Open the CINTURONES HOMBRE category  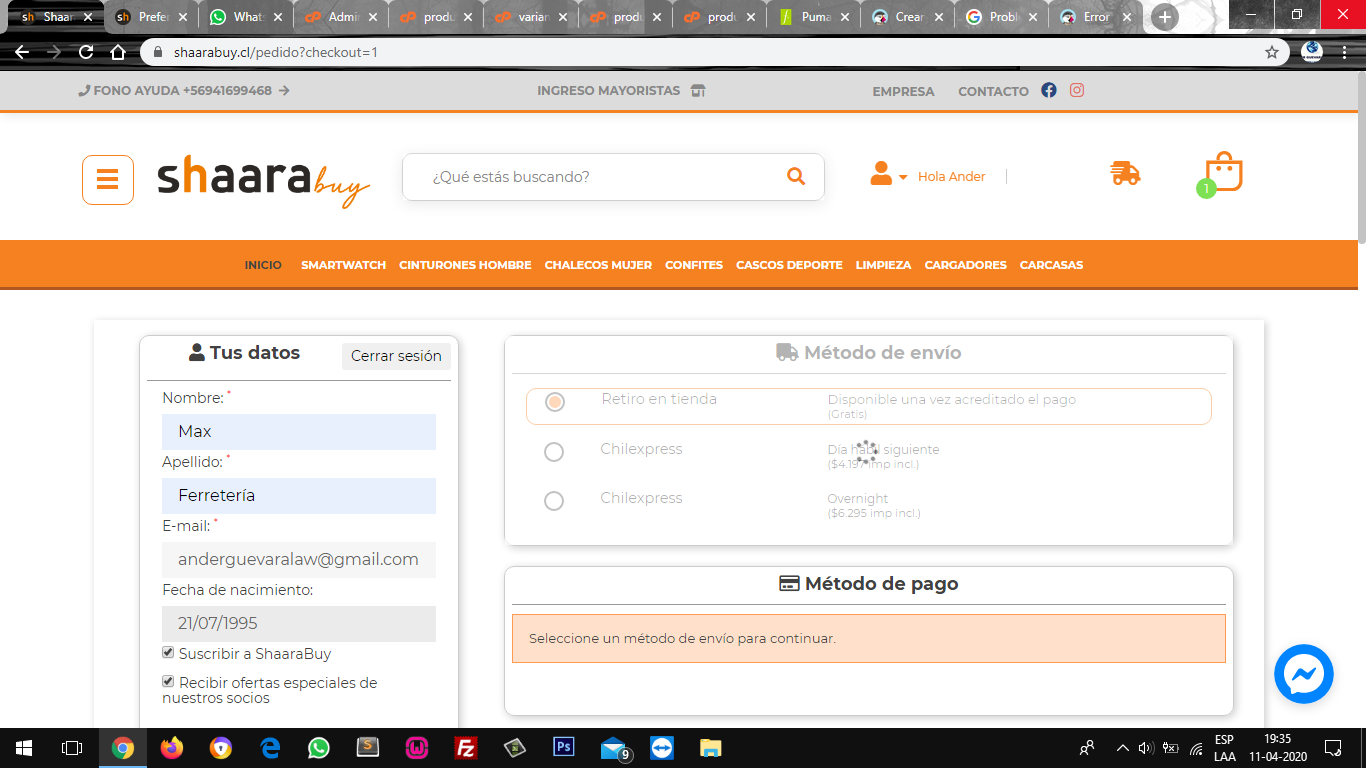pyautogui.click(x=465, y=265)
